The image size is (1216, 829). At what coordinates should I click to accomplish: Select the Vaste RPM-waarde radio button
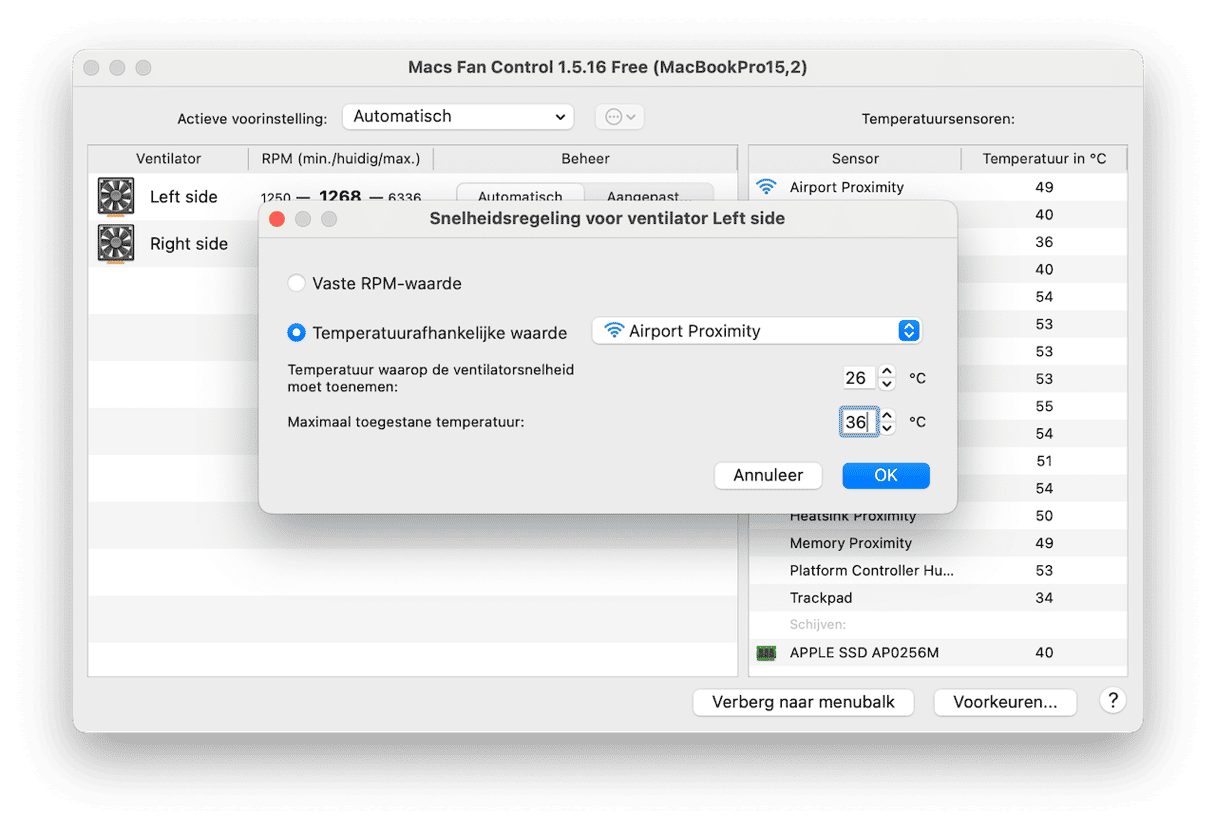click(x=296, y=284)
